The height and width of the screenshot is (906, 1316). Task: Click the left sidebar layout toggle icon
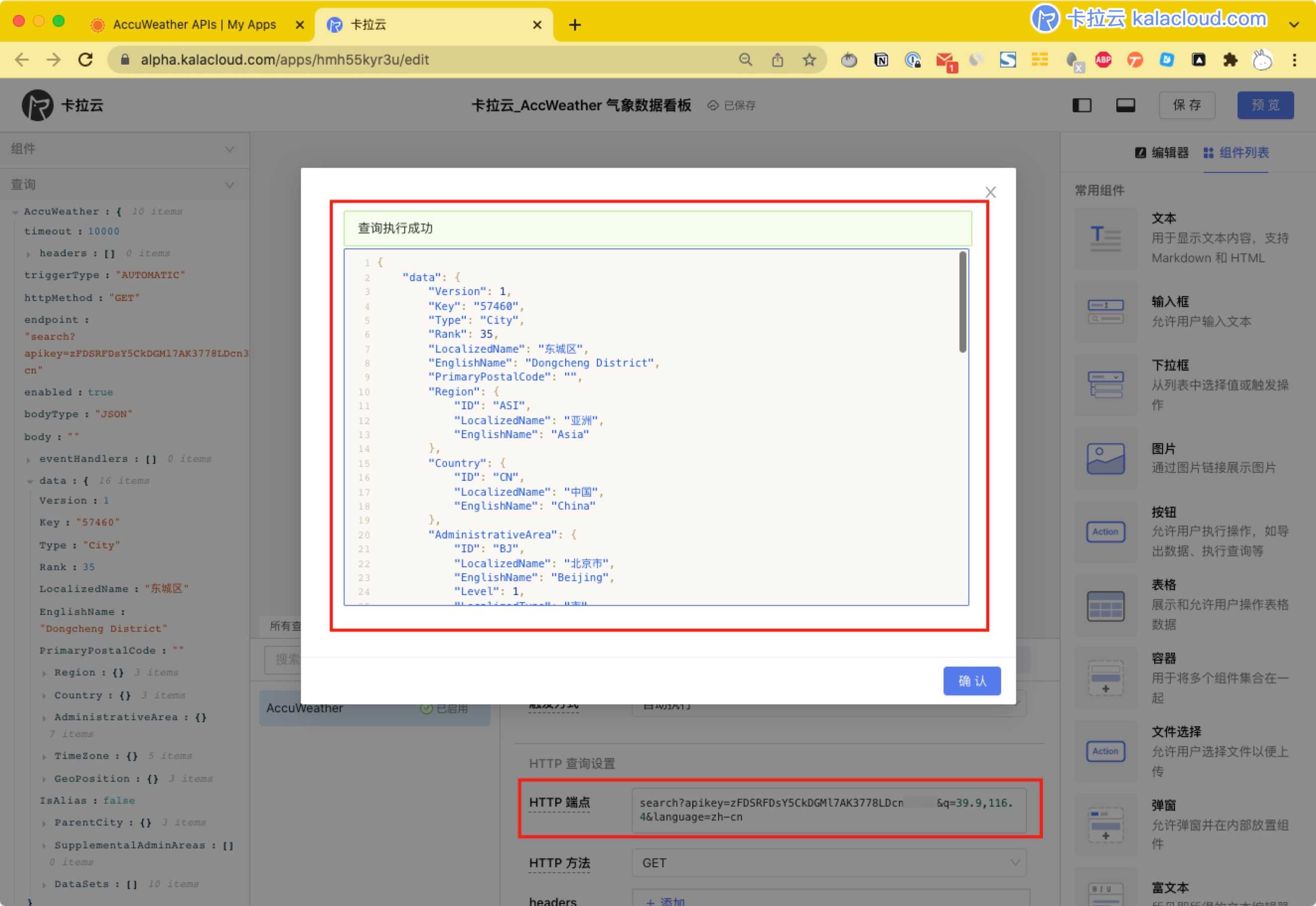point(1082,106)
